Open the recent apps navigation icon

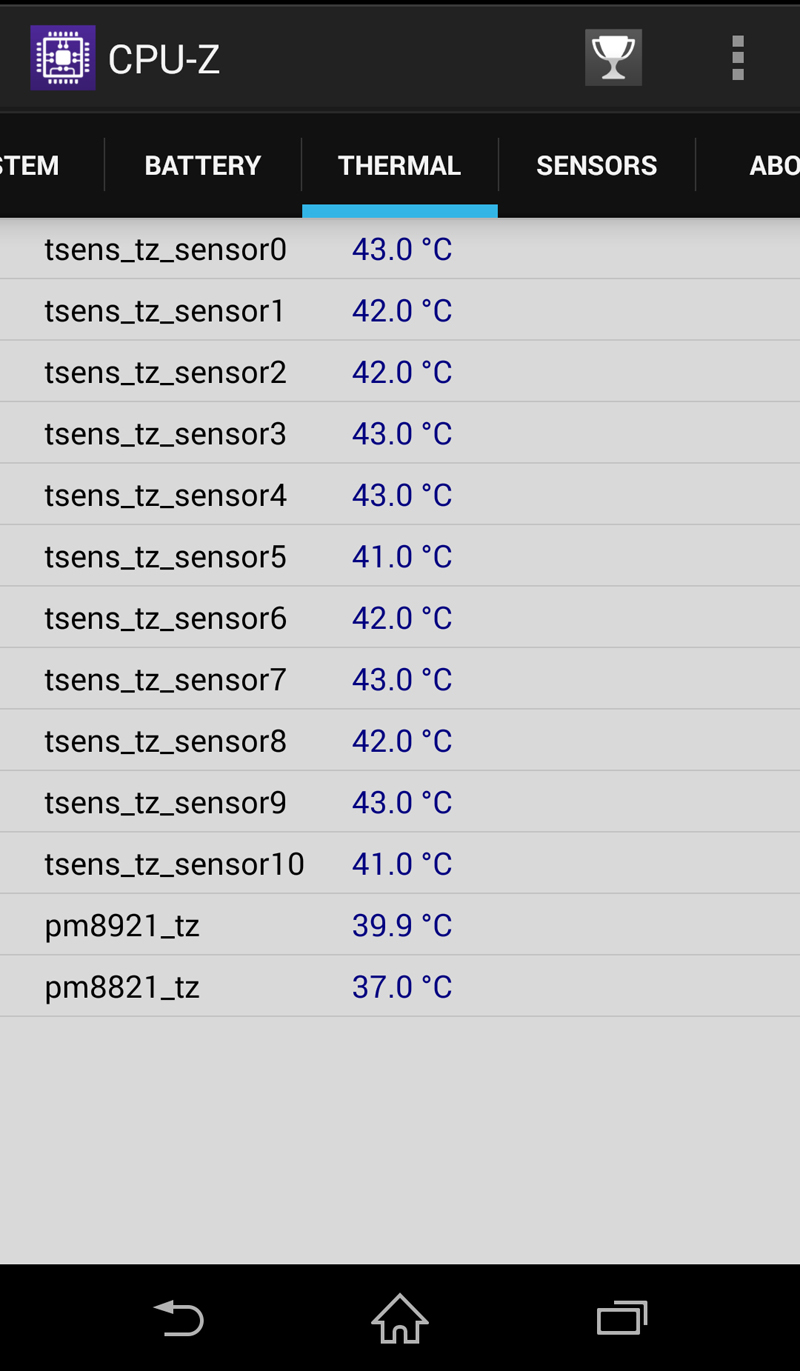622,1318
